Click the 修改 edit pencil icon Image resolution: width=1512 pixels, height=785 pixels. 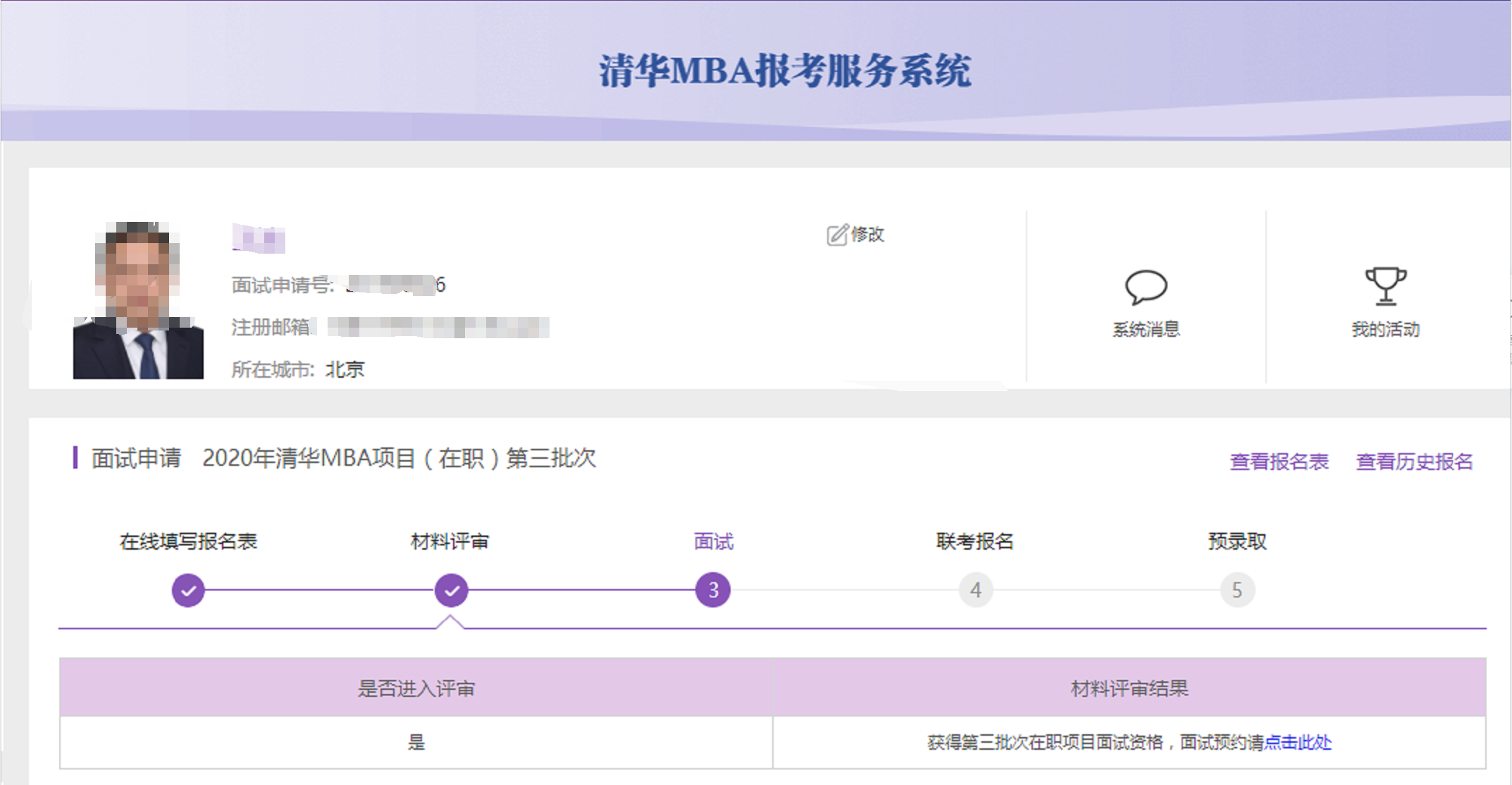837,235
